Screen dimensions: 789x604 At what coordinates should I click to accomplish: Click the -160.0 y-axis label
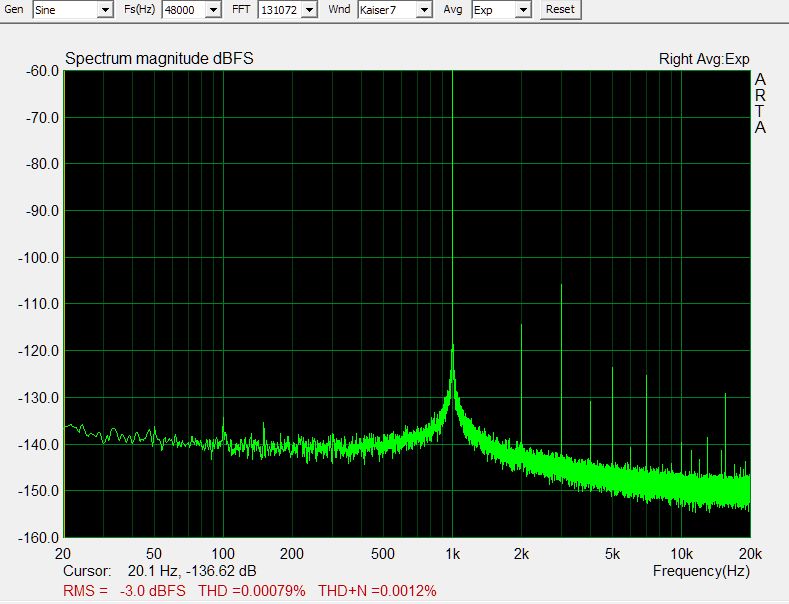[x=39, y=538]
